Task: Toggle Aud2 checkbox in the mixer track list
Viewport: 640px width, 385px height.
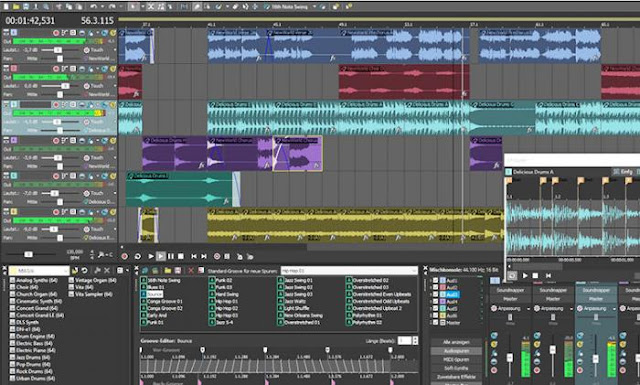Action: pos(436,287)
